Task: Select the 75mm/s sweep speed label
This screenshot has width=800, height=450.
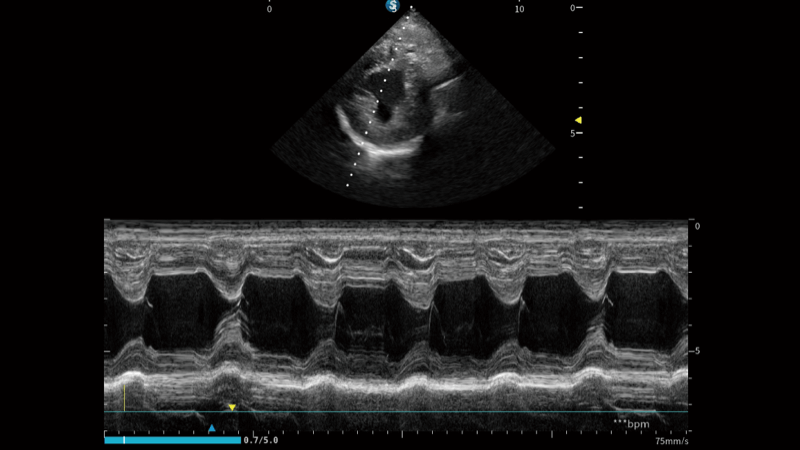Action: pyautogui.click(x=671, y=440)
